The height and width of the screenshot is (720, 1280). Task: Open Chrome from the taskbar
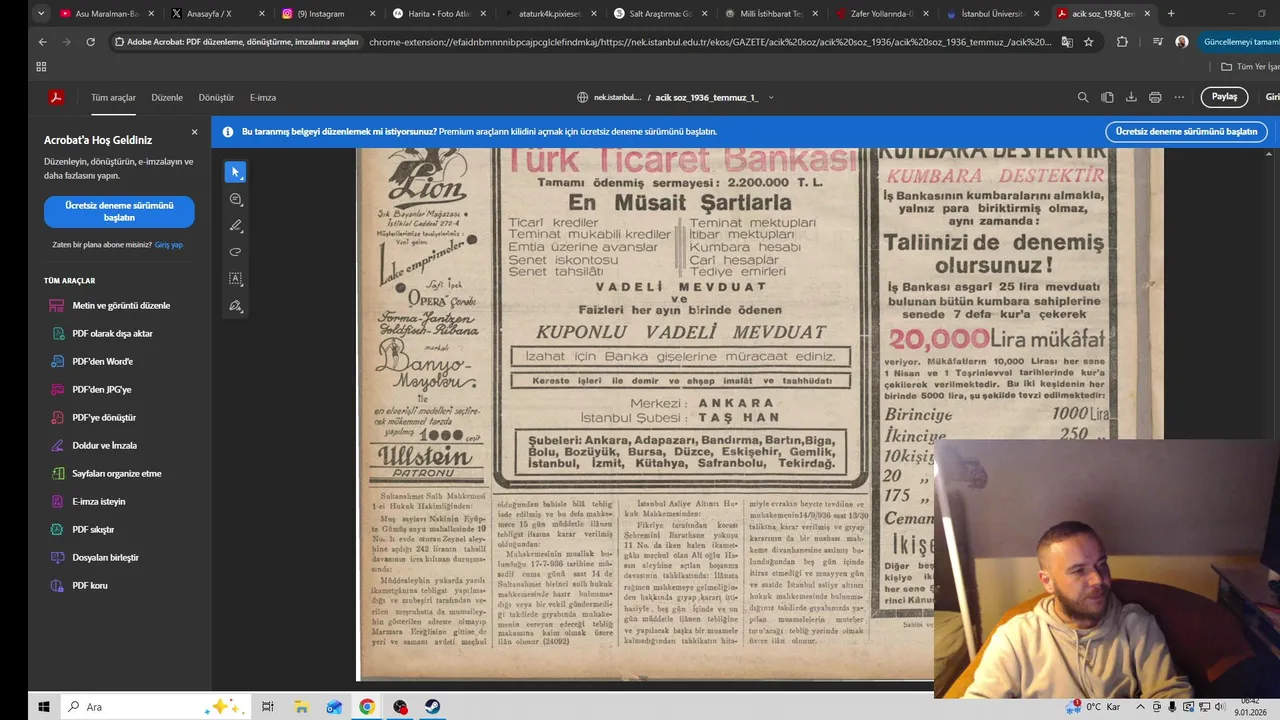point(367,707)
